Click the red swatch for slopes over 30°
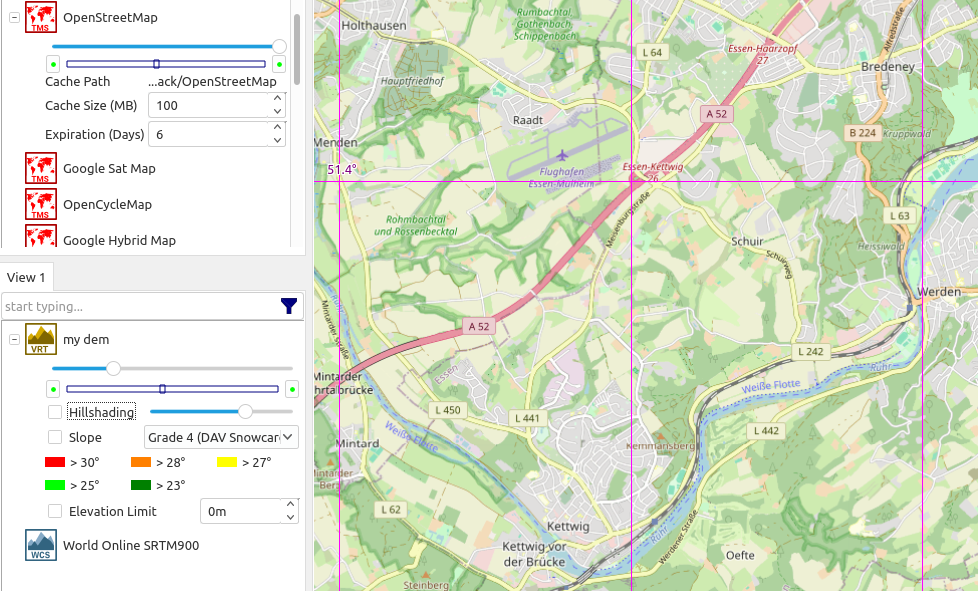978x591 pixels. coord(55,462)
